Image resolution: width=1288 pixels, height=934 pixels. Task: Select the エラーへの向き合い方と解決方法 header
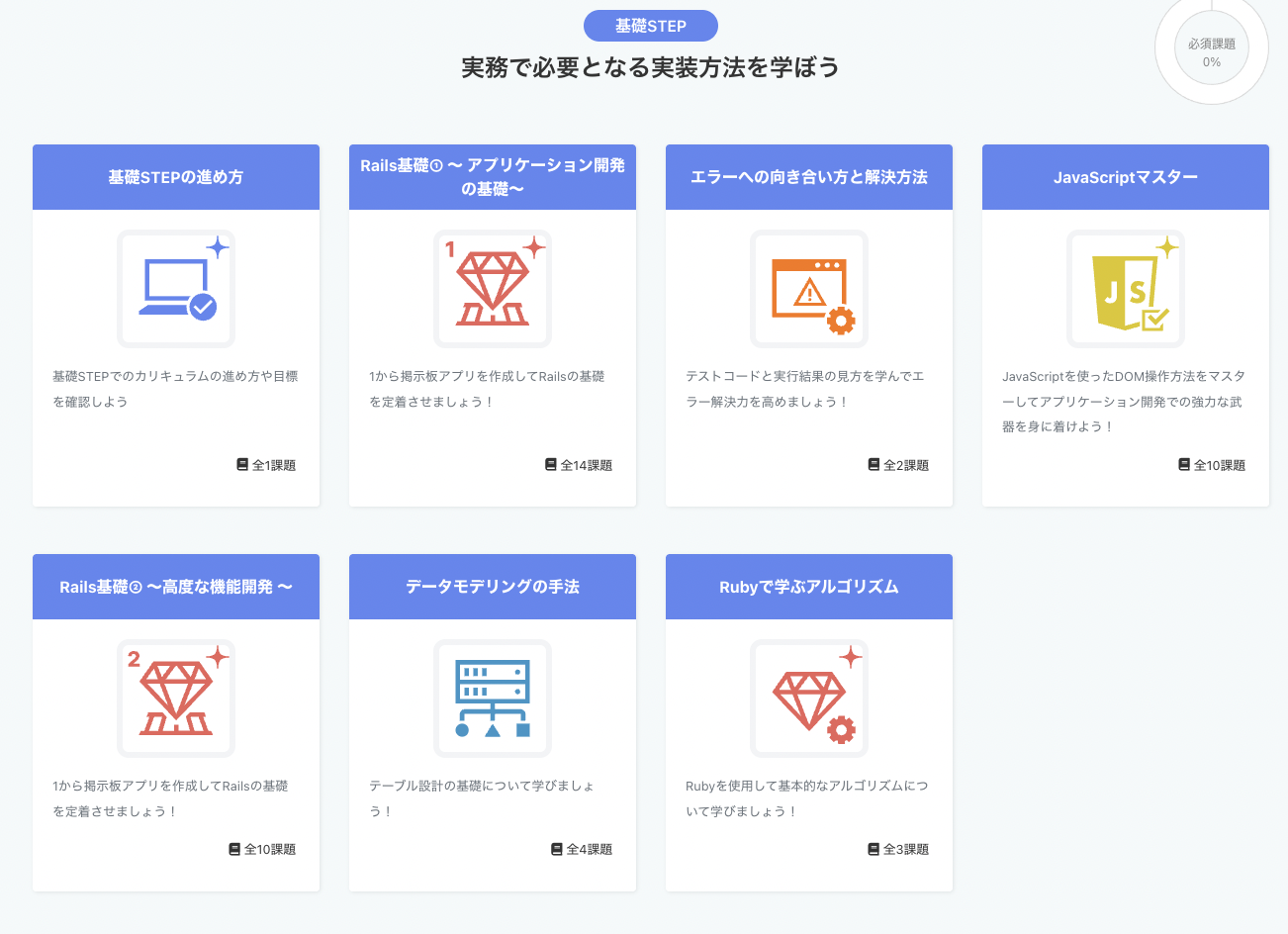click(x=809, y=177)
